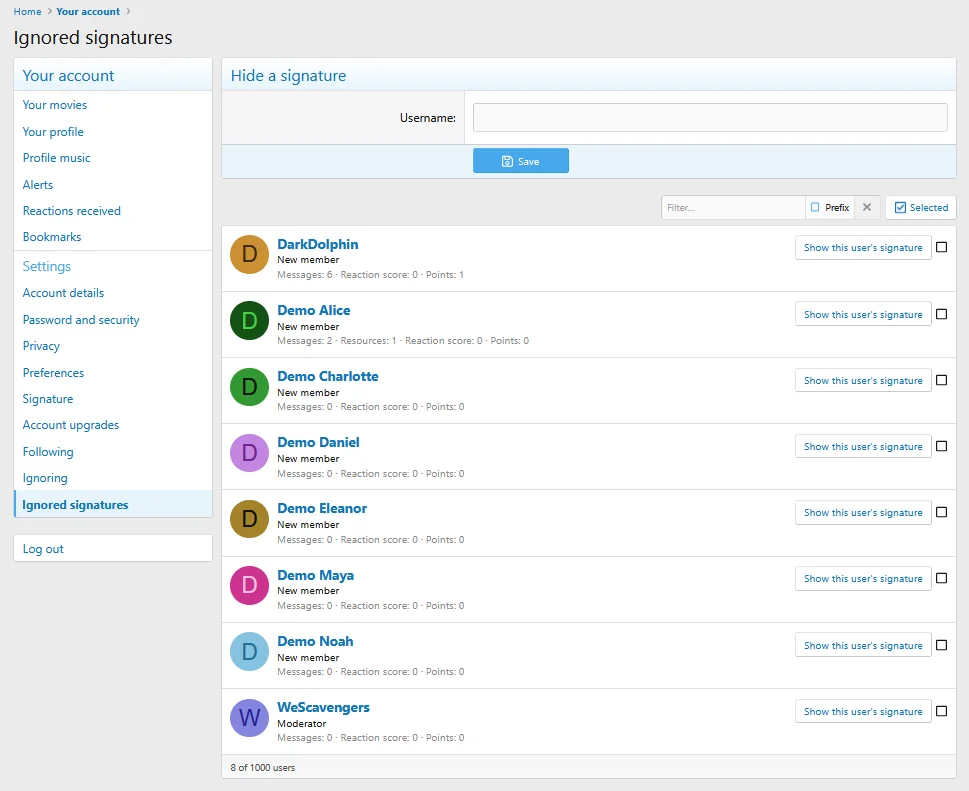969x791 pixels.
Task: Show Demo Charlotte's signature
Action: point(863,381)
